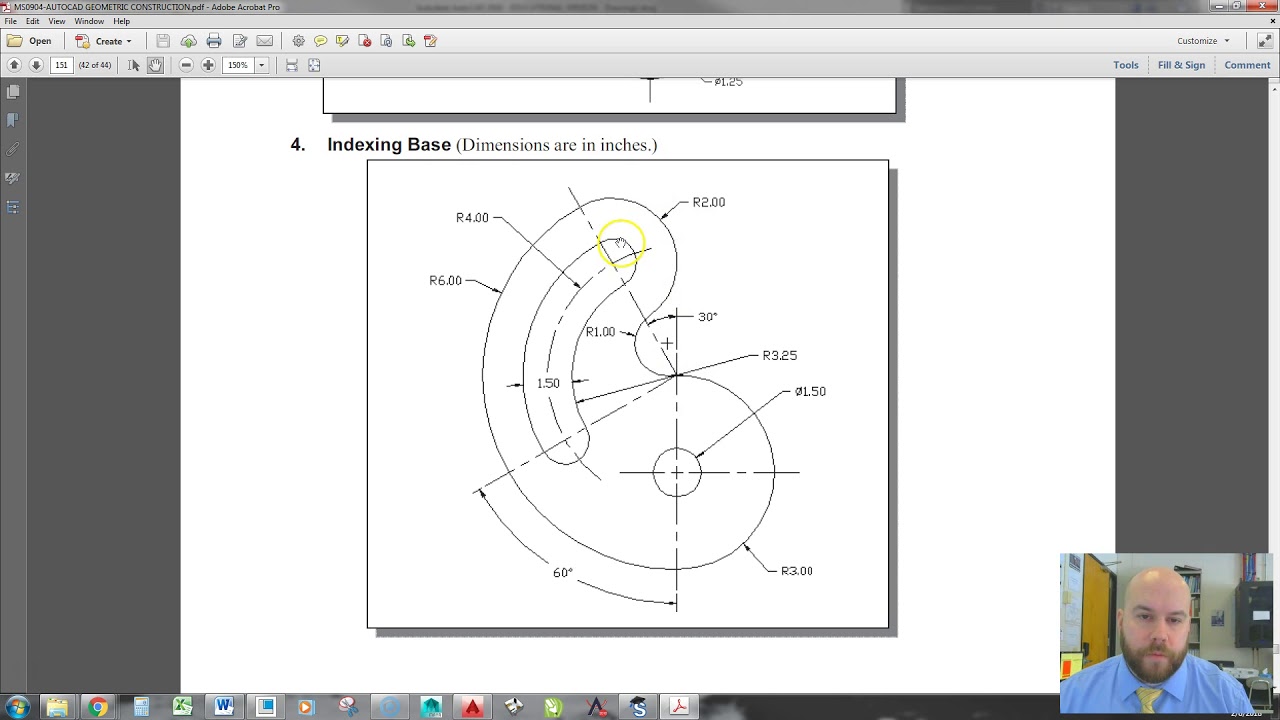This screenshot has height=720, width=1280.
Task: Click the R2.00 dimension label
Action: [x=709, y=202]
